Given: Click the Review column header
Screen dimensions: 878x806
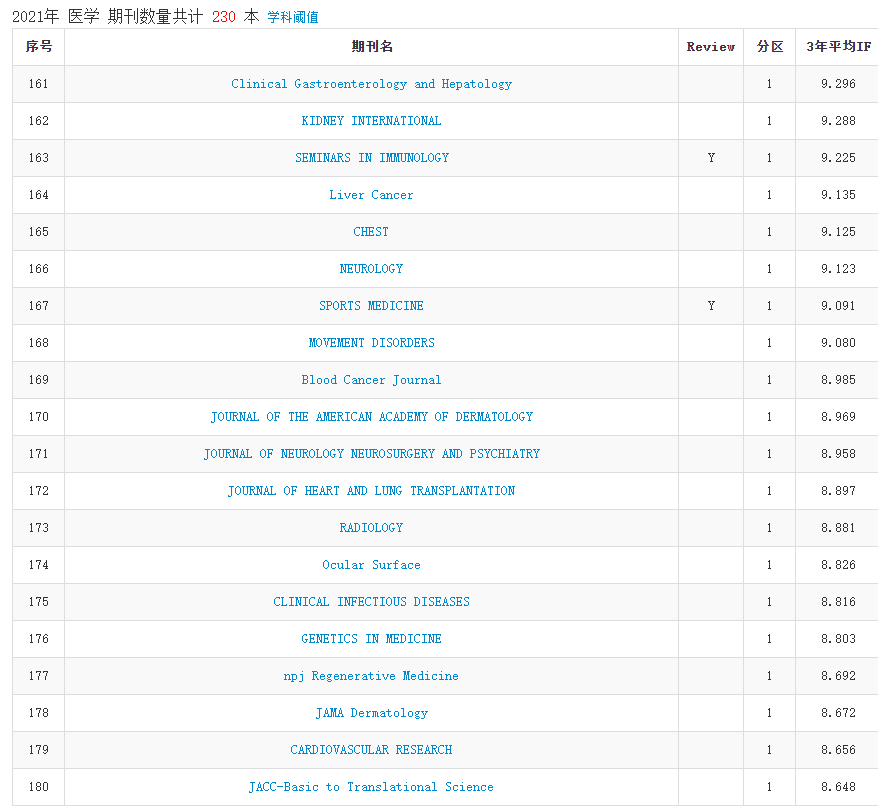Looking at the screenshot, I should point(711,47).
